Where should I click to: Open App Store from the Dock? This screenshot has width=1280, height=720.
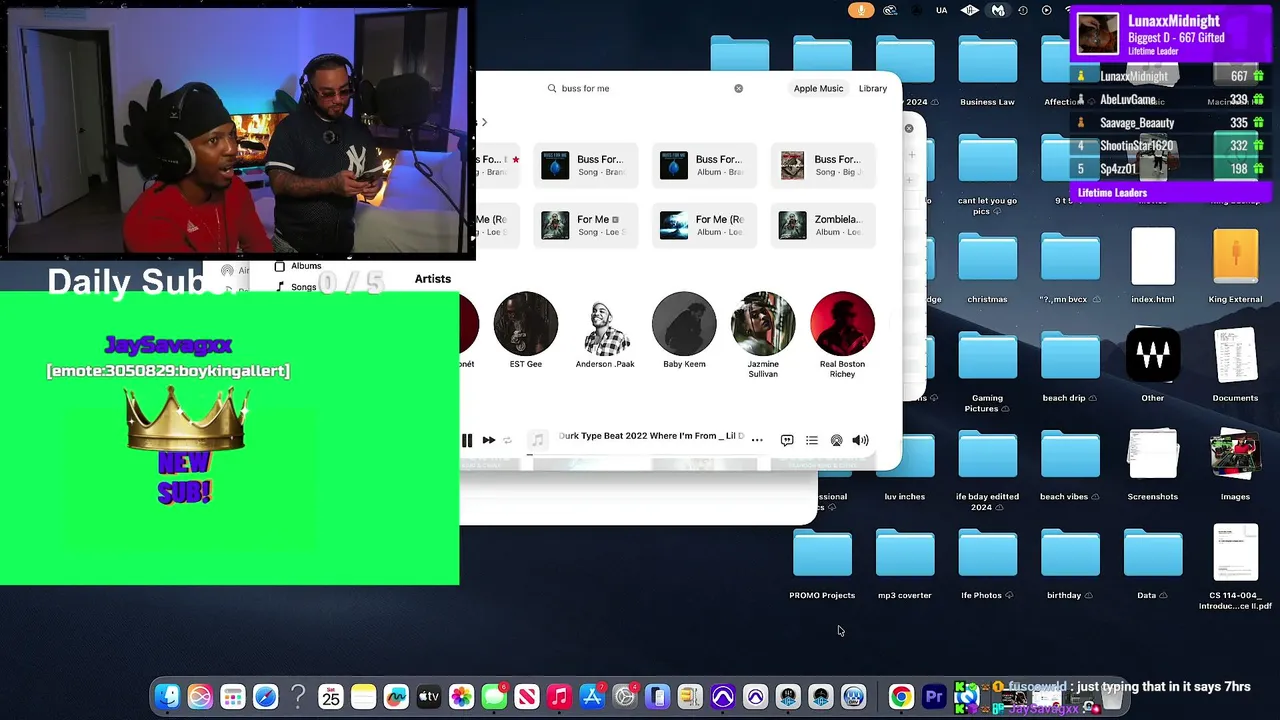click(x=592, y=697)
